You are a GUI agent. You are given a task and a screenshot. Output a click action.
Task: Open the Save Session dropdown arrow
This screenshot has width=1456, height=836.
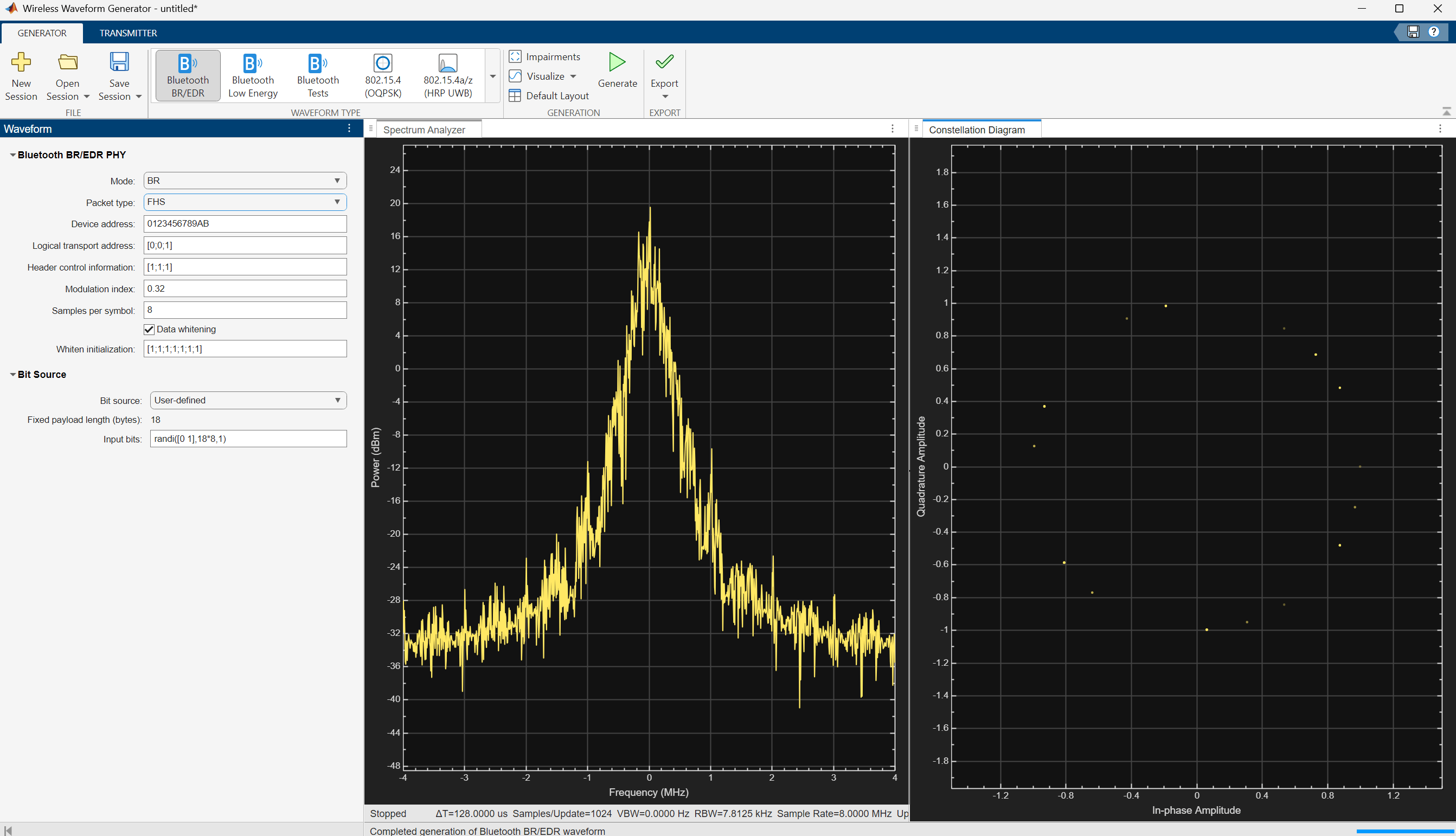click(138, 97)
